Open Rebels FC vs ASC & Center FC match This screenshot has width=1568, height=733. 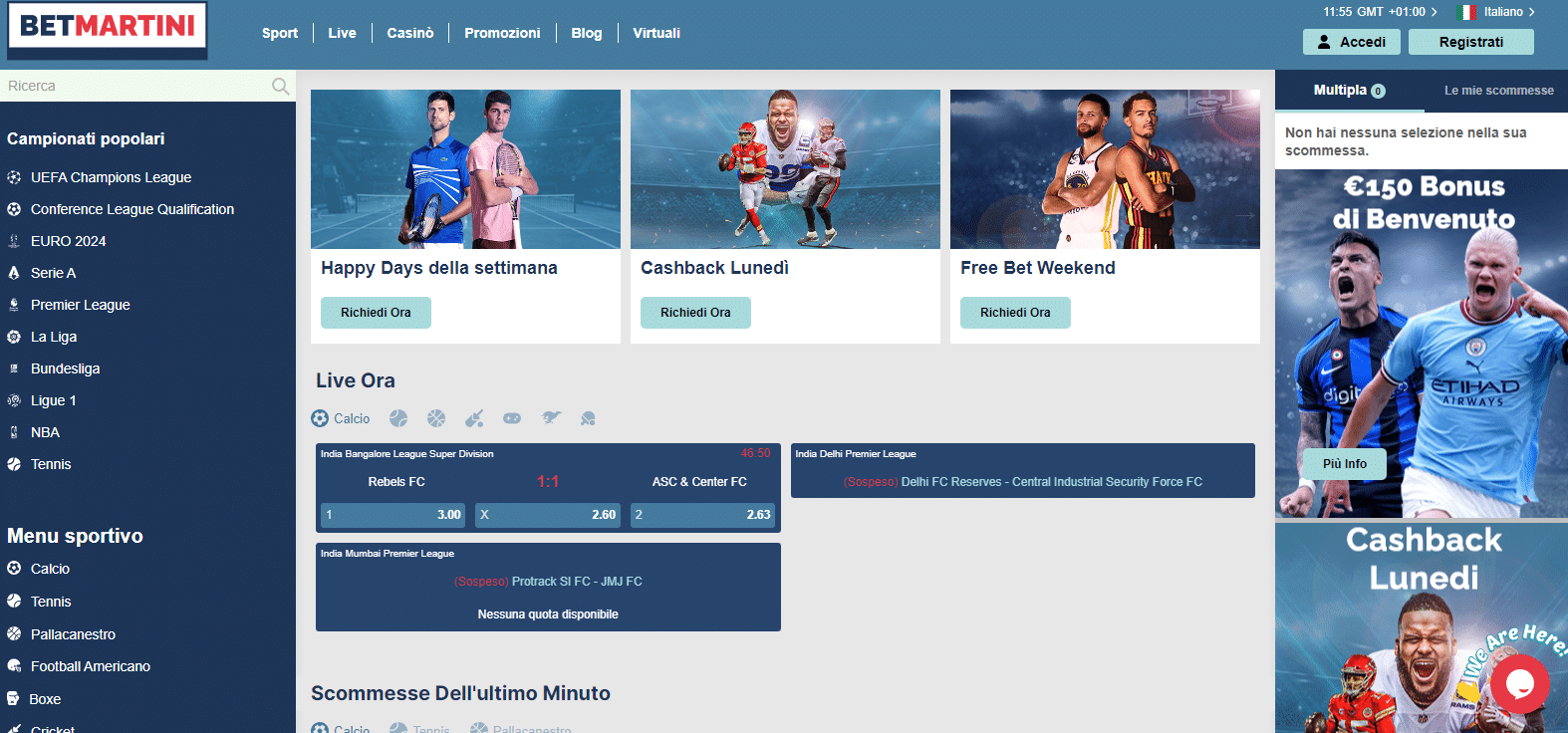(x=548, y=482)
